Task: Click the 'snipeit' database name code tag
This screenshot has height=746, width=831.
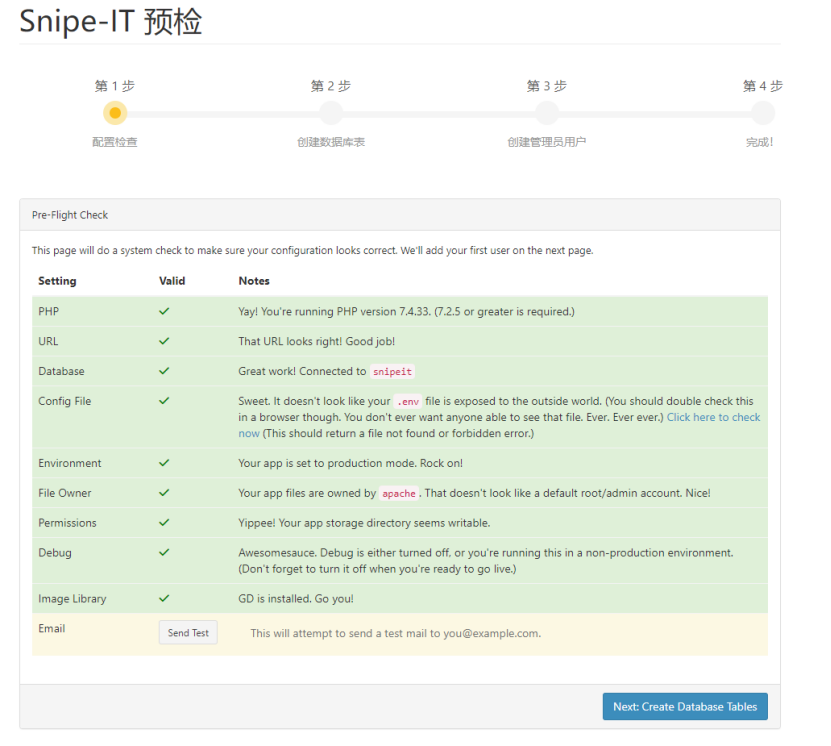Action: click(392, 371)
